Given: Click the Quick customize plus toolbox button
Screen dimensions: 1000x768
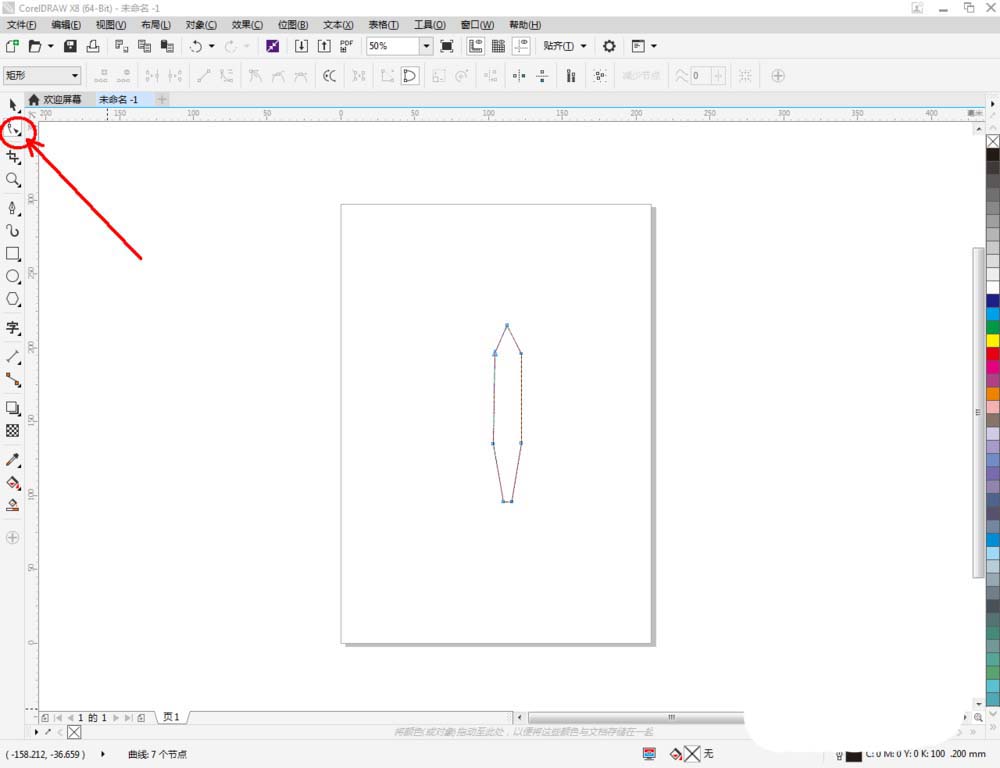Looking at the screenshot, I should point(13,538).
